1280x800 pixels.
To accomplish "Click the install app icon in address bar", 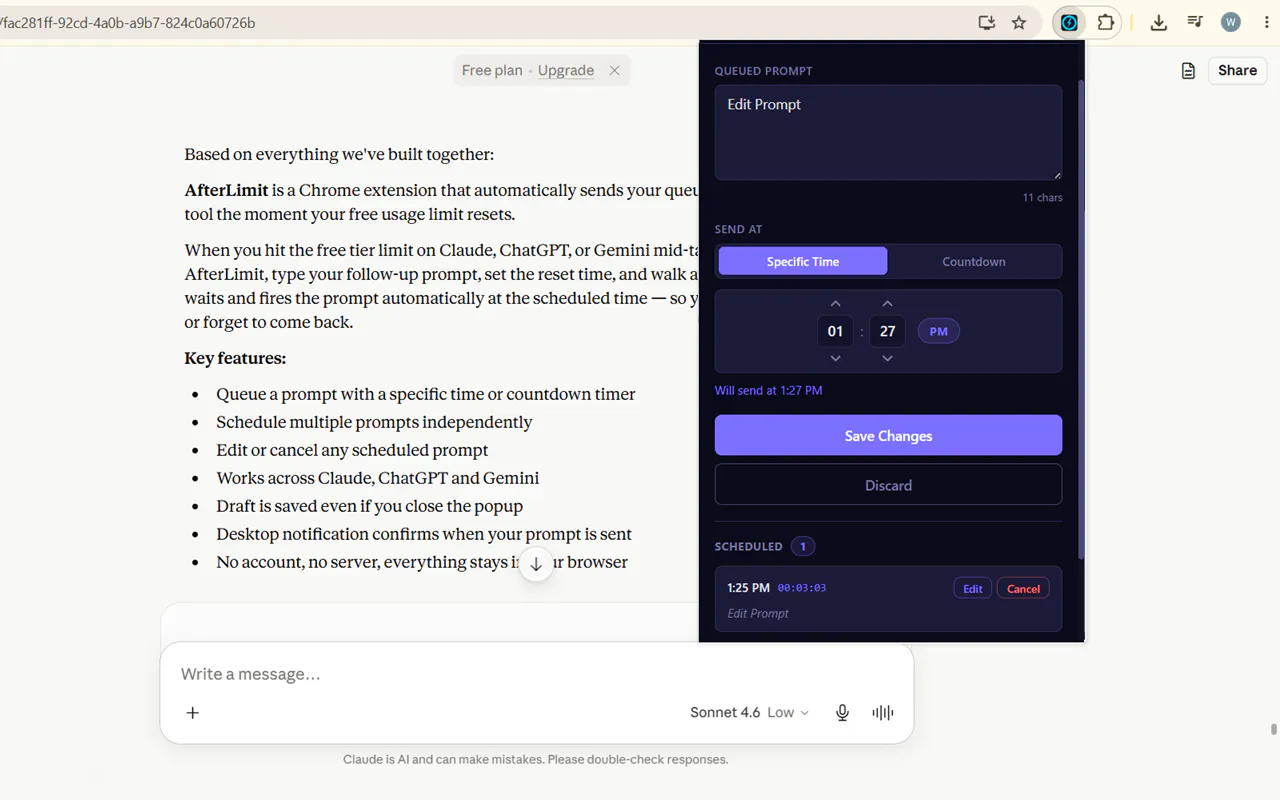I will coord(987,22).
